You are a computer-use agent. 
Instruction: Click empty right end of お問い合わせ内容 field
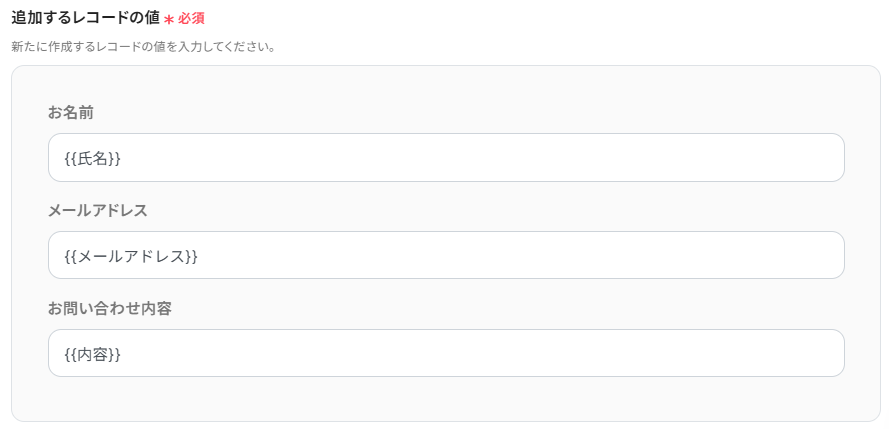point(800,354)
